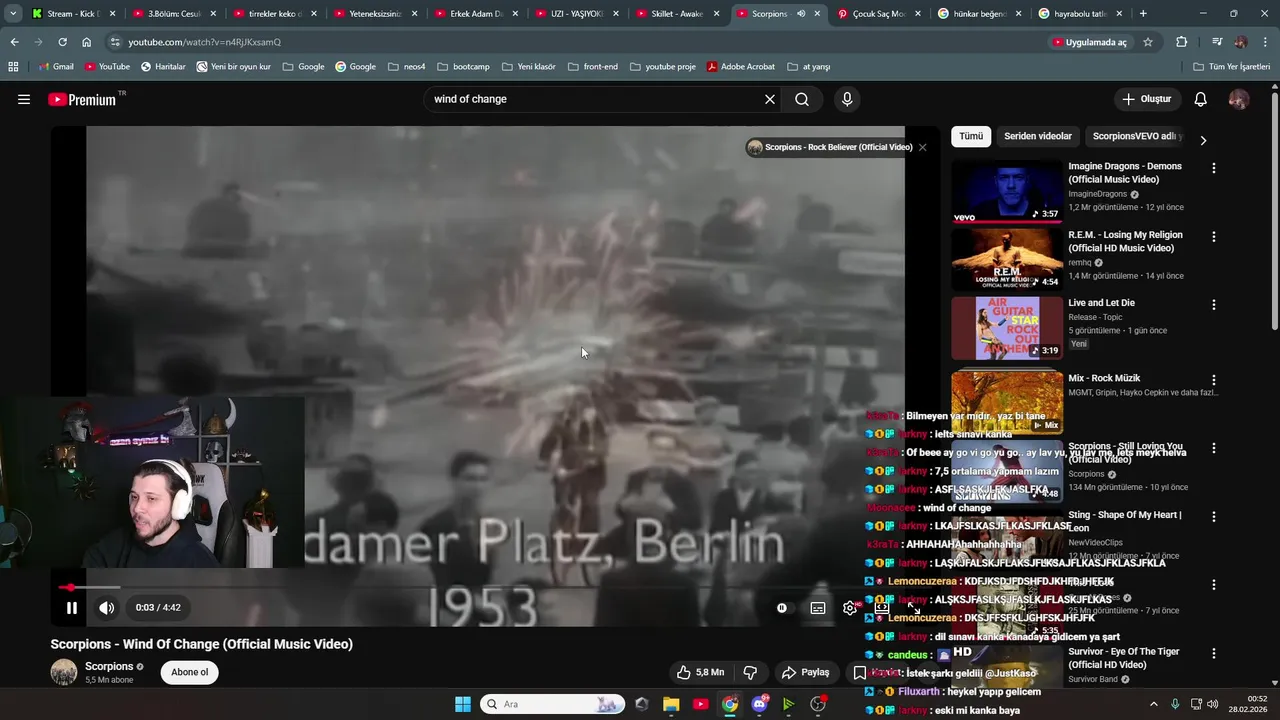Image resolution: width=1280 pixels, height=720 pixels.
Task: Open more options for Imagine Dragons - Demons
Action: click(x=1214, y=168)
